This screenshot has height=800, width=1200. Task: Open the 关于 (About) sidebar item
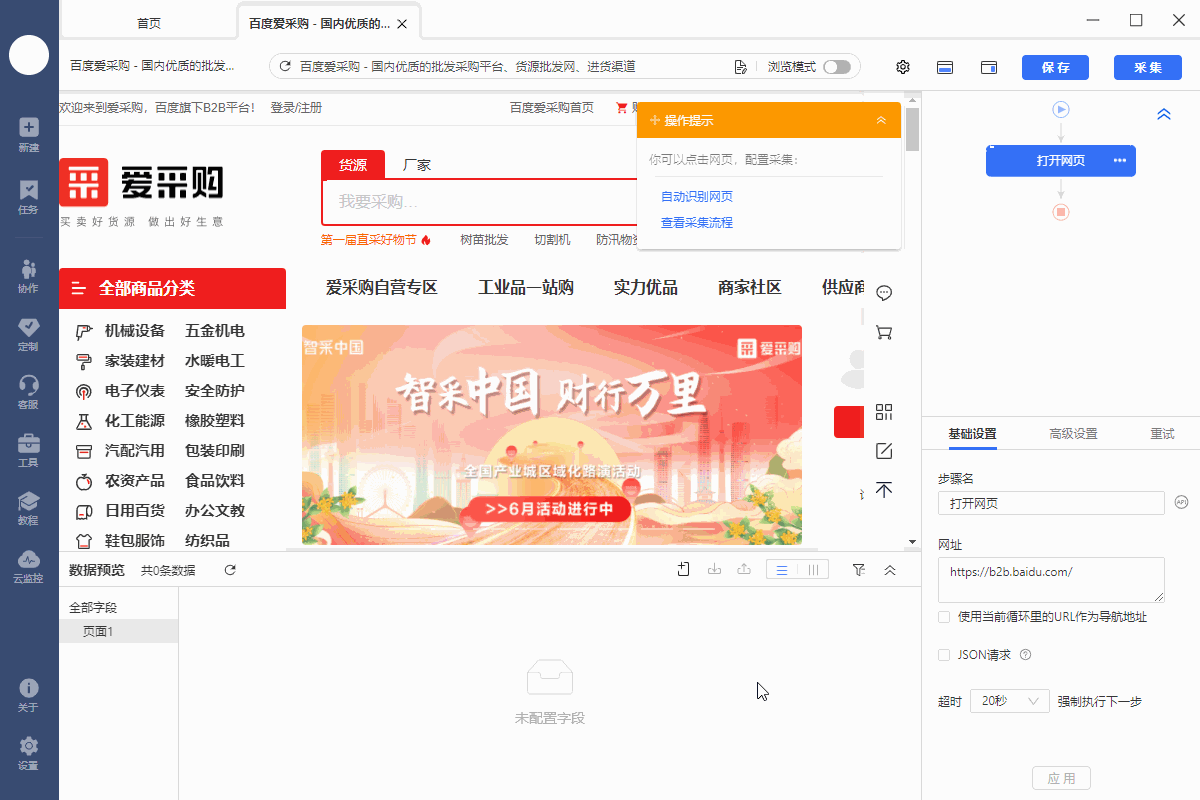click(29, 695)
